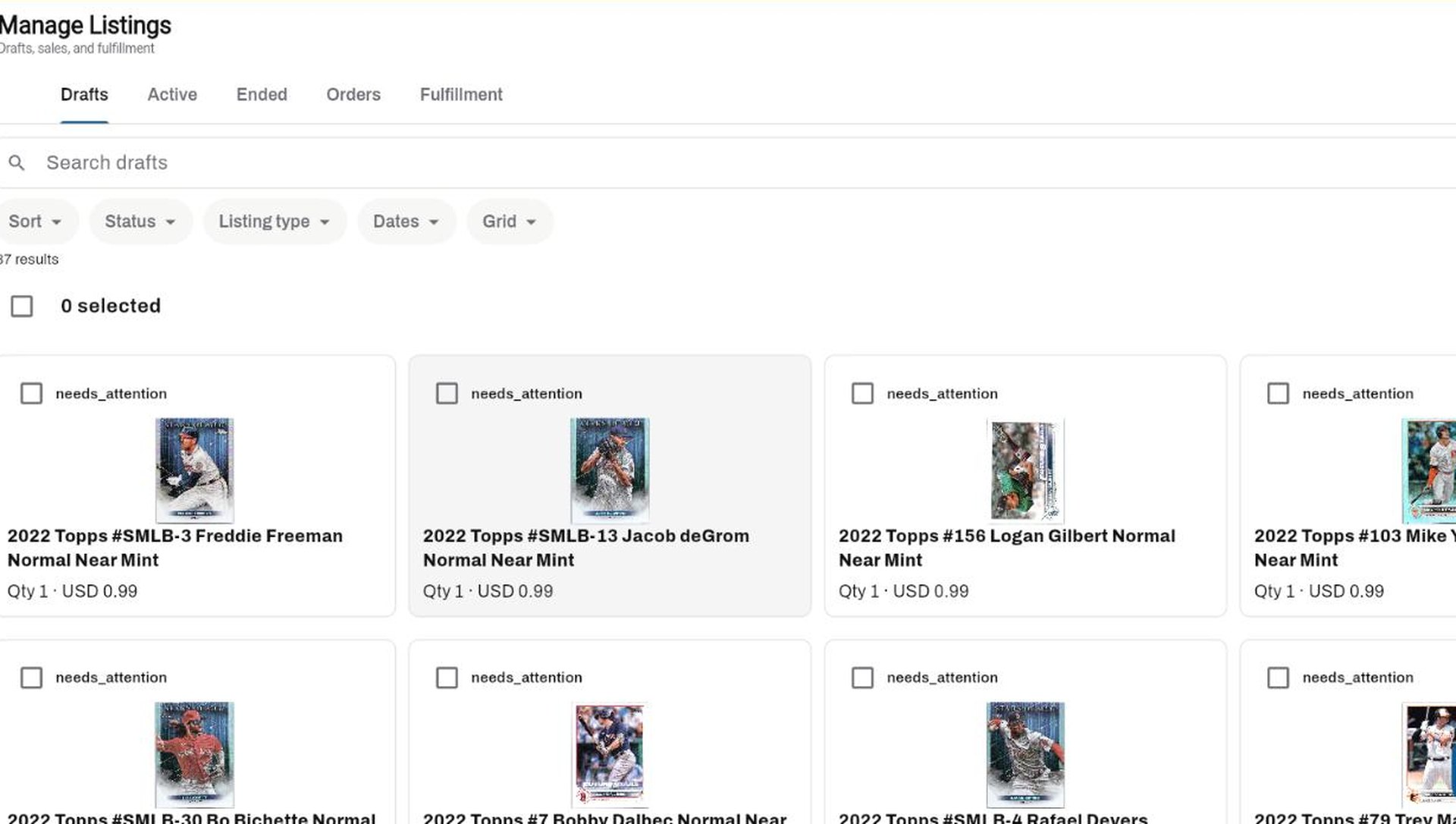Open the Logan Gilbert card thumbnail
Image resolution: width=1456 pixels, height=824 pixels.
[x=1025, y=470]
